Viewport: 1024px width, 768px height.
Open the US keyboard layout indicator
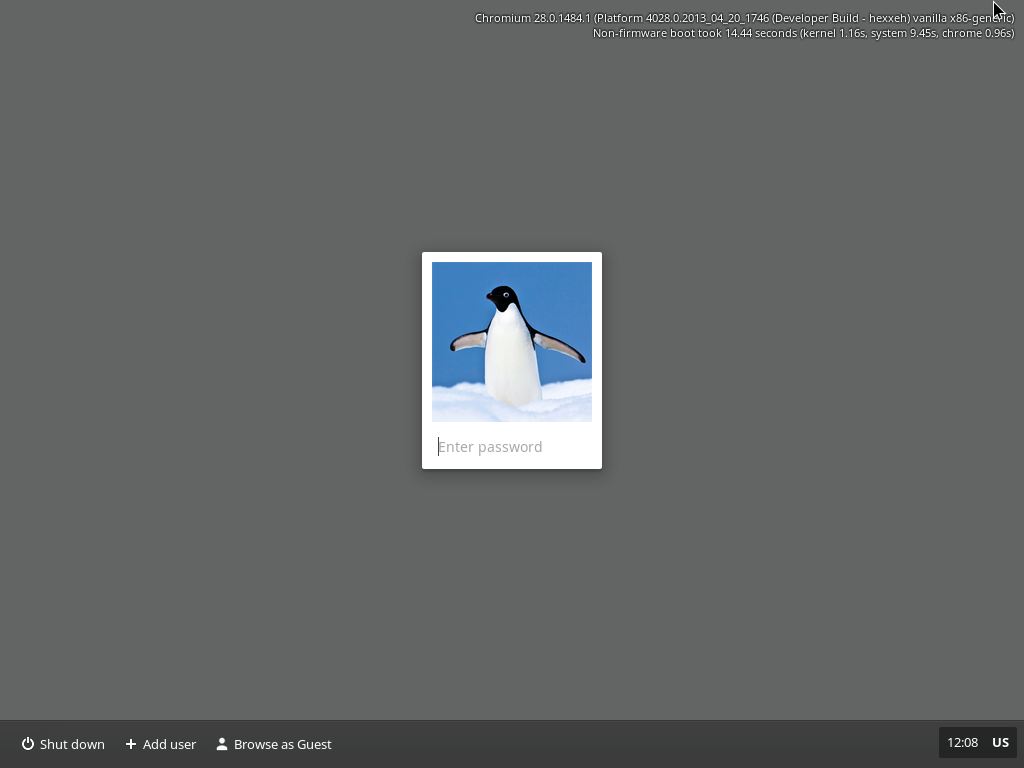coord(1000,742)
